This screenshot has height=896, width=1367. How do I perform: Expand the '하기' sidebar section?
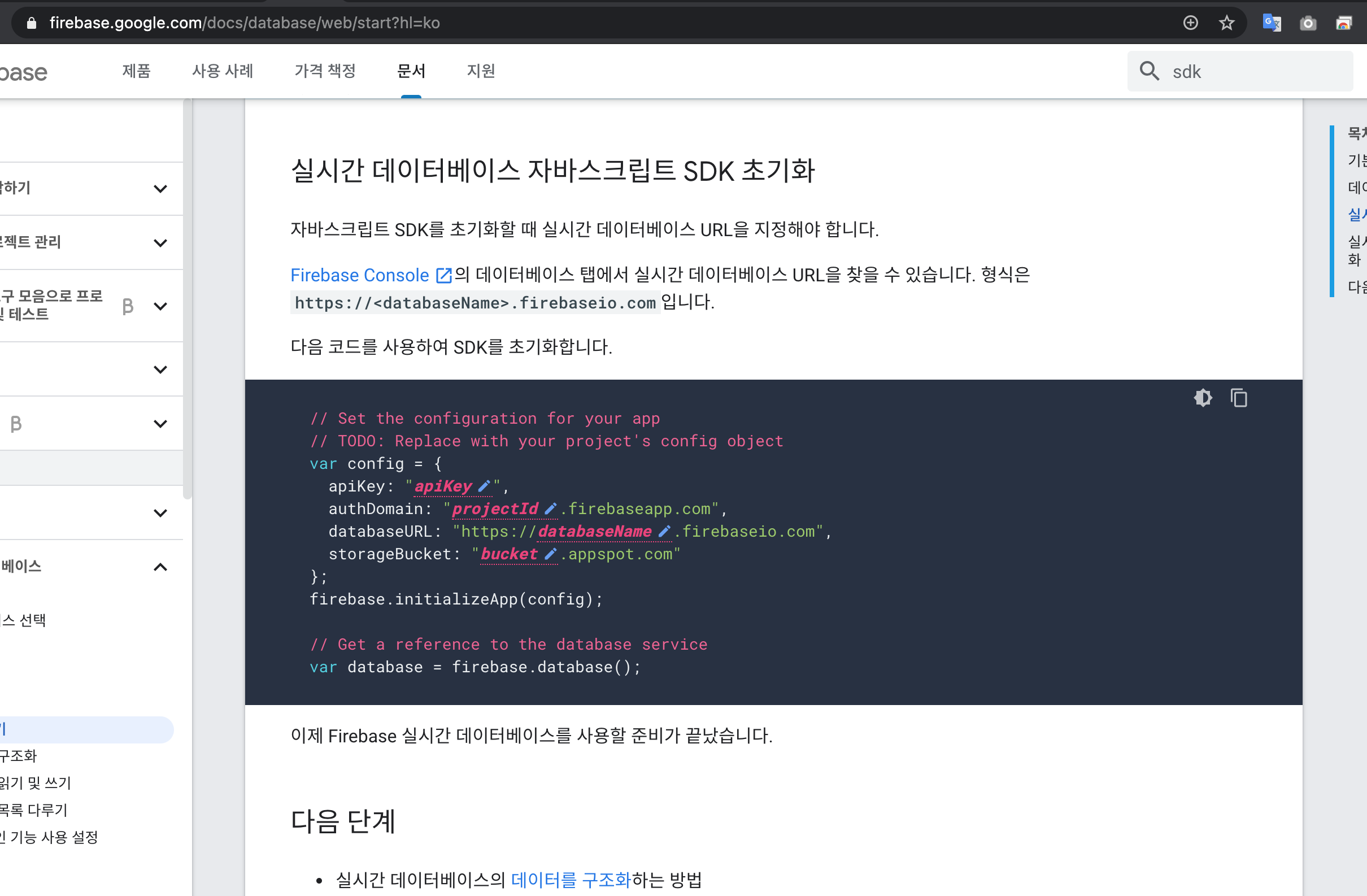(161, 188)
